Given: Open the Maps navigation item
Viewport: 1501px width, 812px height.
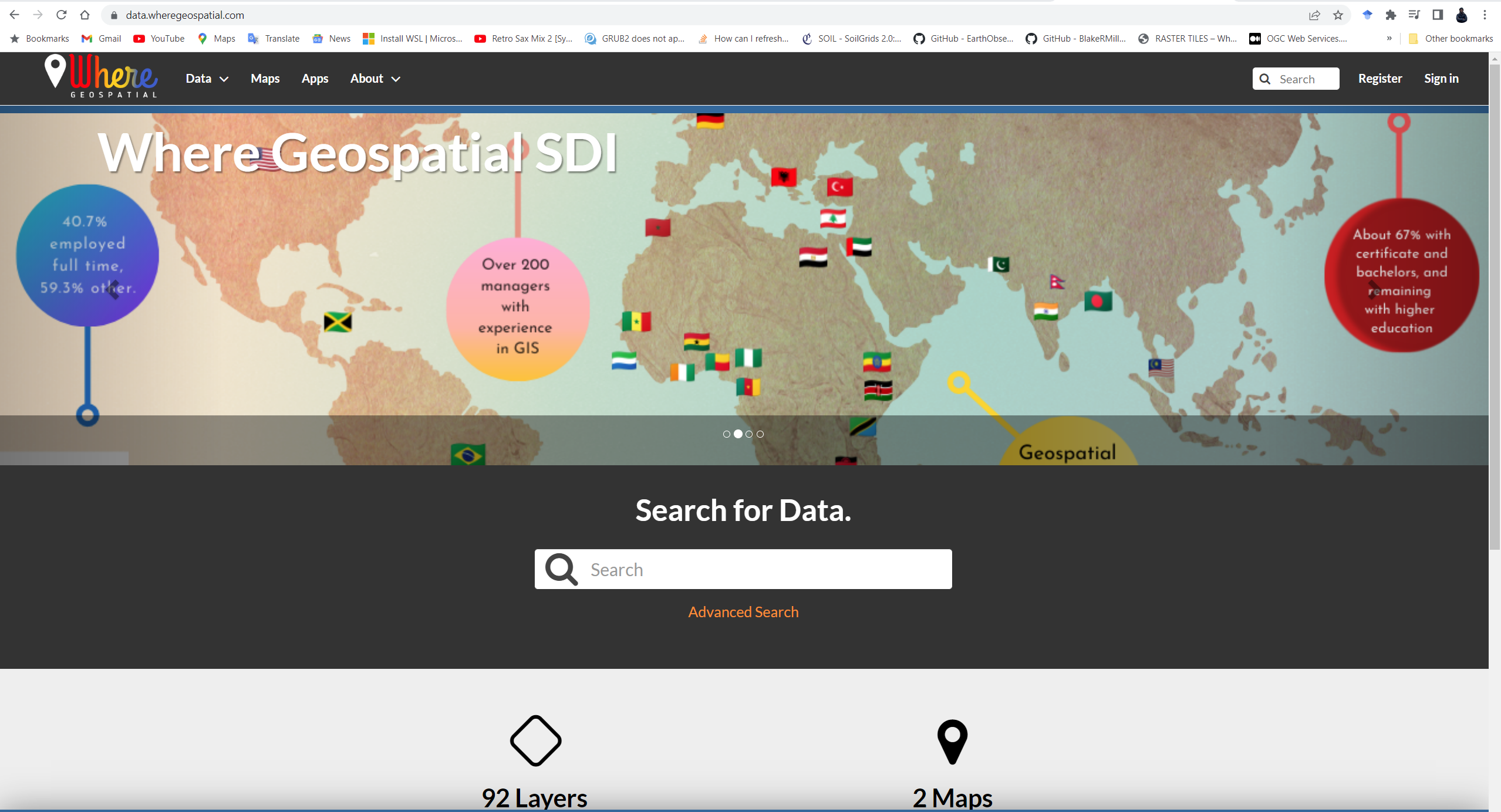Looking at the screenshot, I should click(265, 79).
